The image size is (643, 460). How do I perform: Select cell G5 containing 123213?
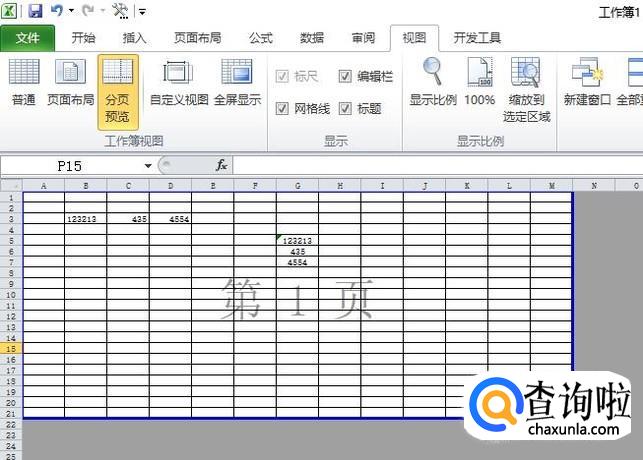click(x=298, y=241)
